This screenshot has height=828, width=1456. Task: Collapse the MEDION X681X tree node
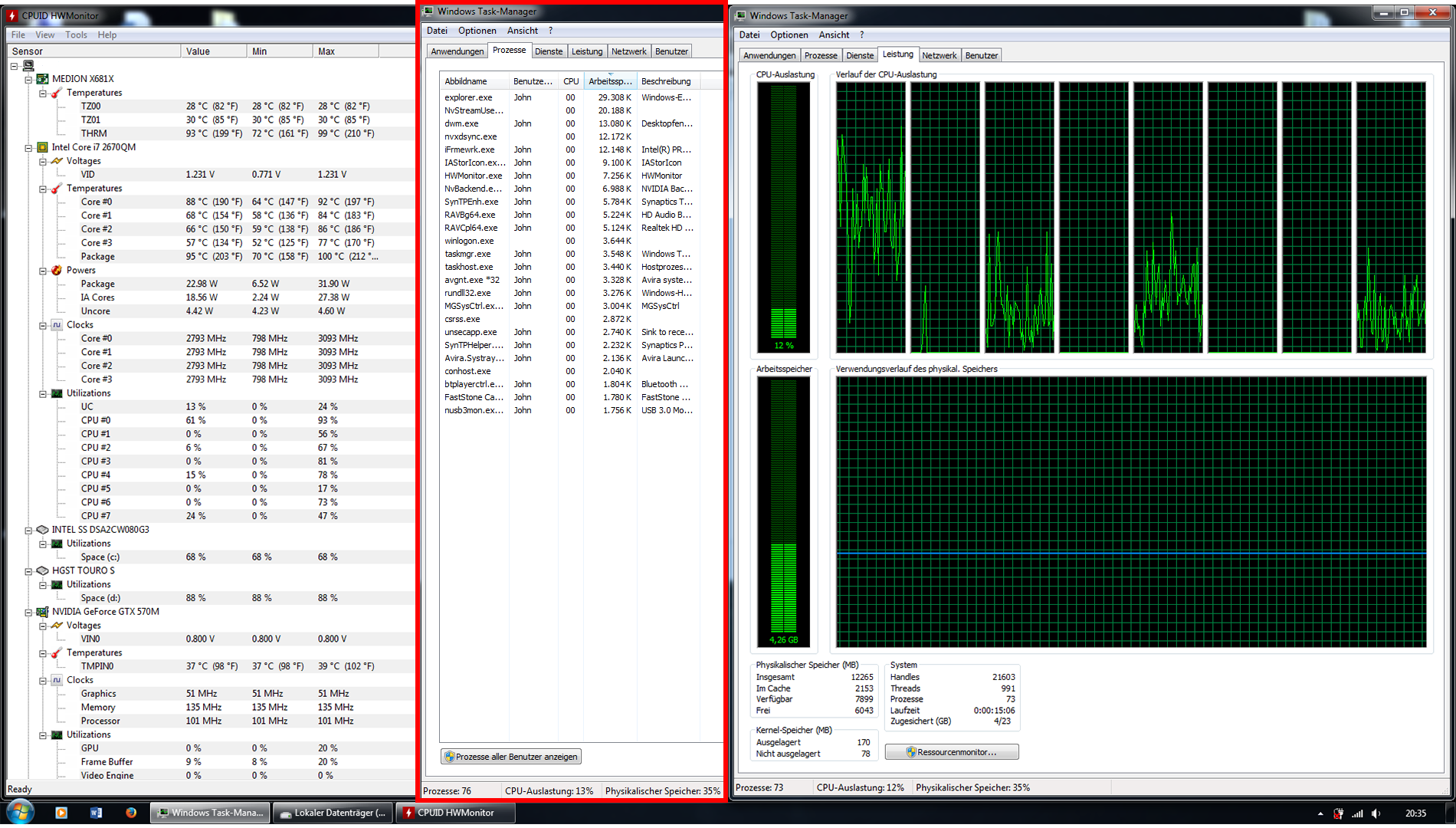pos(28,79)
